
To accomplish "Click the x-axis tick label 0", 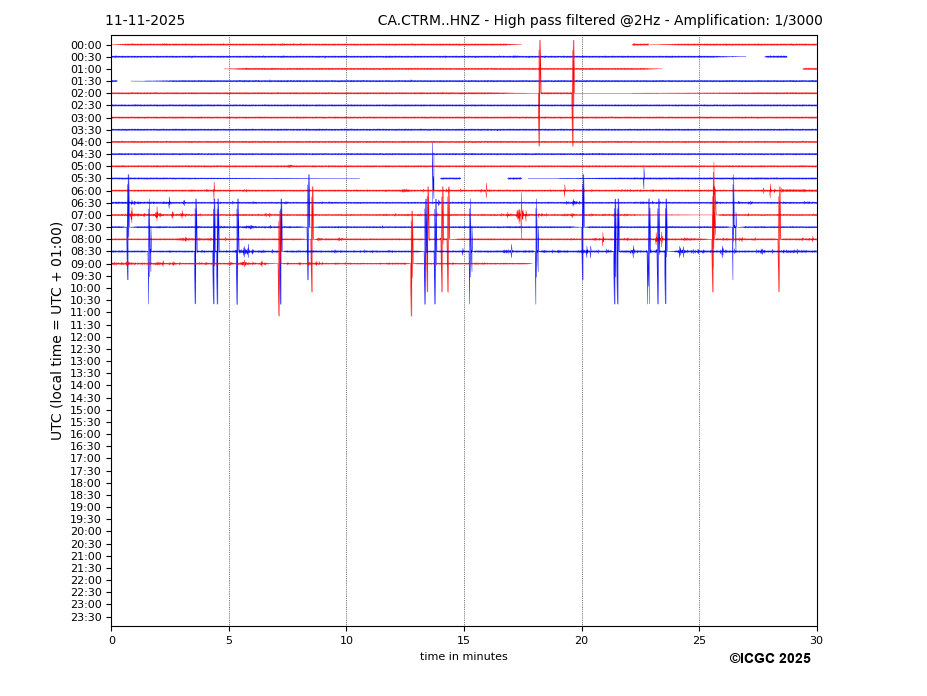I will (112, 640).
